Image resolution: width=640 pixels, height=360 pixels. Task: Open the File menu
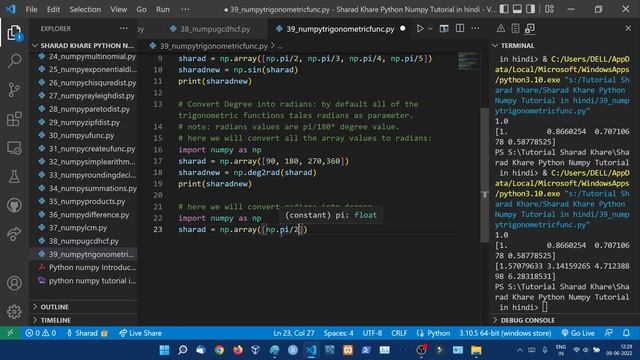pos(31,9)
